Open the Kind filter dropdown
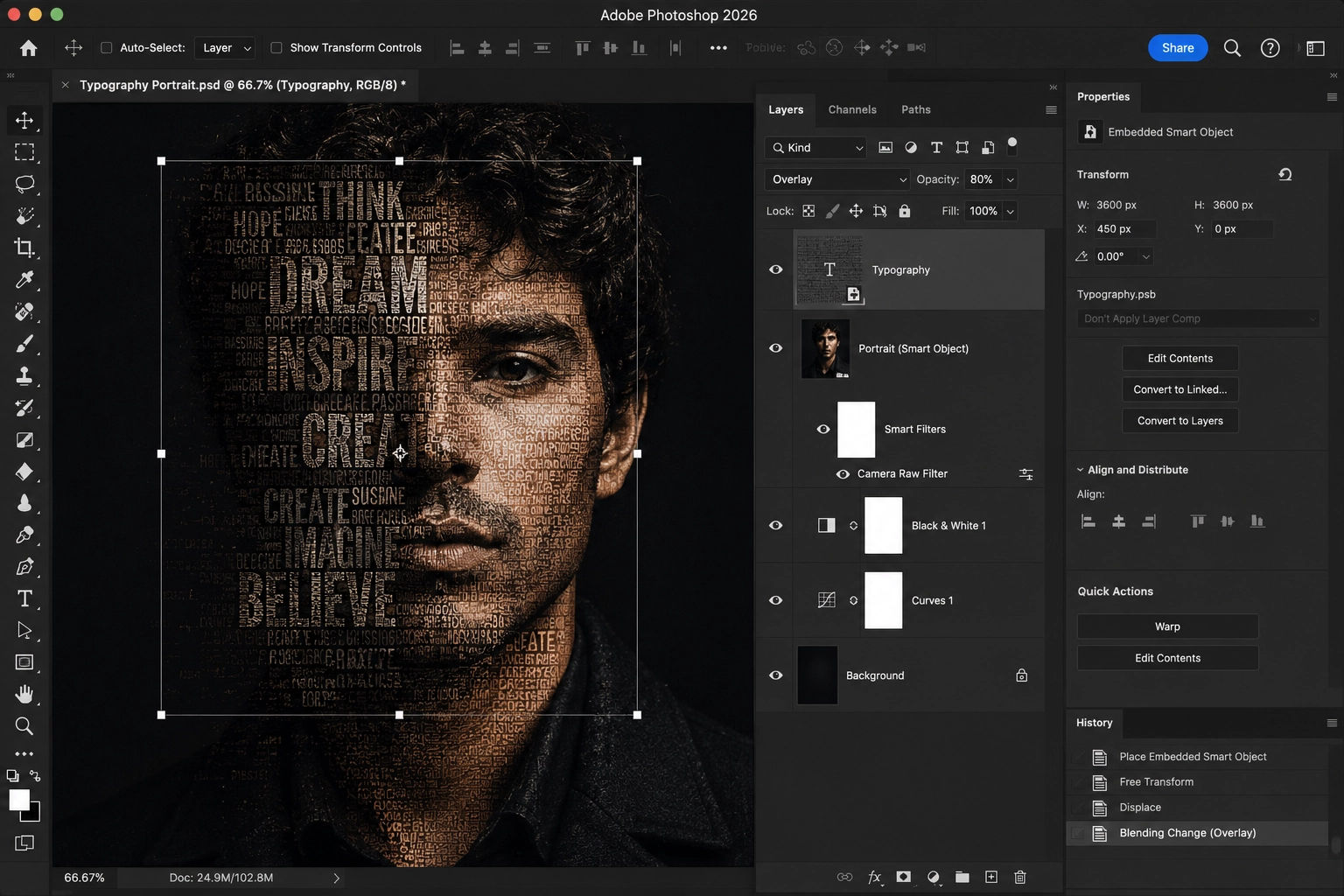 tap(815, 148)
